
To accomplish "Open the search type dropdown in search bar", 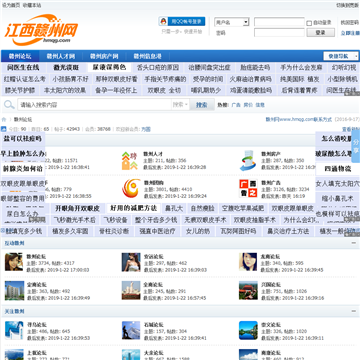I will pos(180,105).
